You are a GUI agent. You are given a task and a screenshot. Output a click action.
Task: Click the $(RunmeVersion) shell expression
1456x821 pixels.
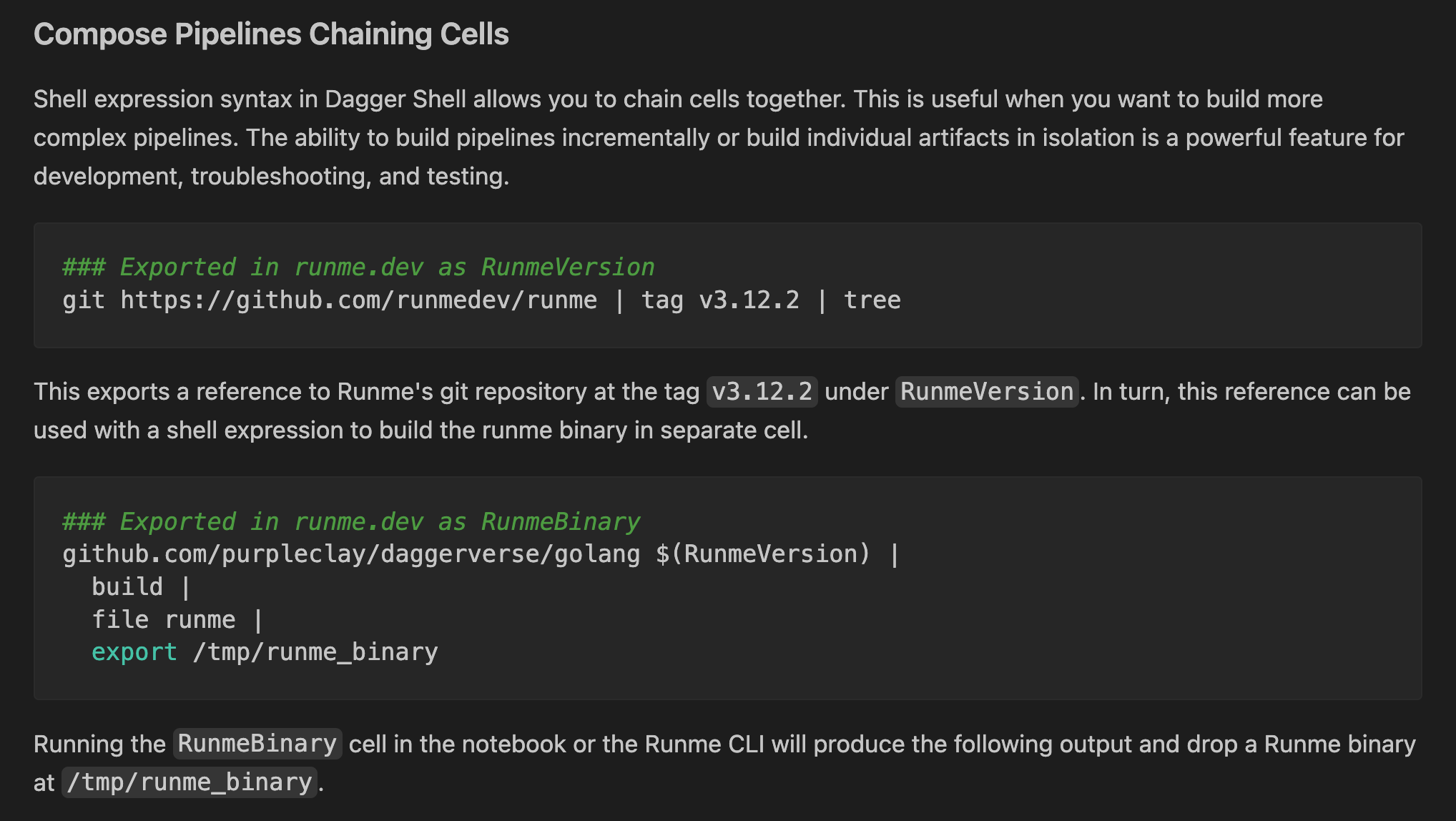click(x=762, y=554)
